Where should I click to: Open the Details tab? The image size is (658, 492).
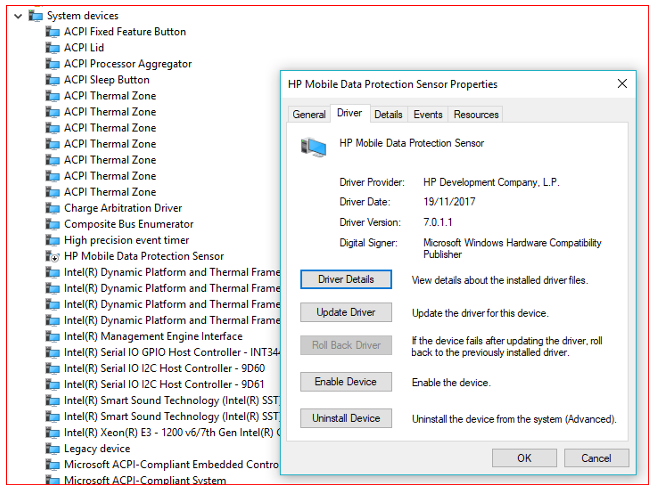point(388,115)
